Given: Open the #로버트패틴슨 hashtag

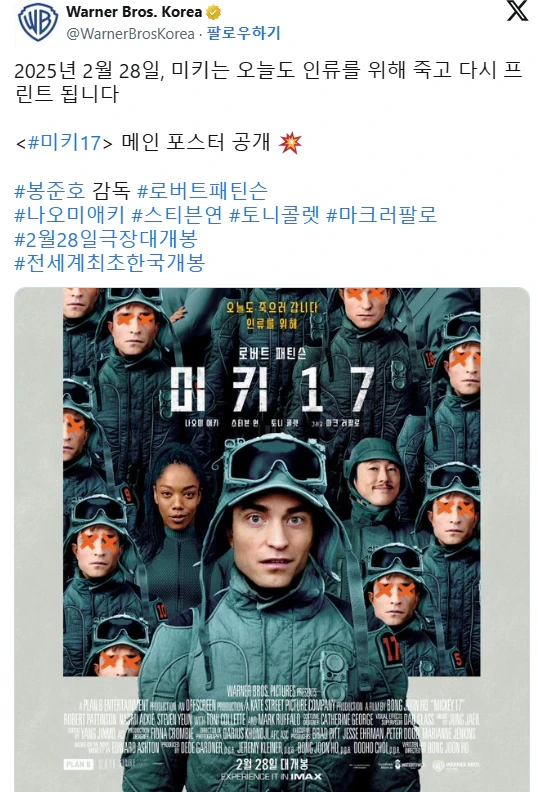Looking at the screenshot, I should tap(202, 190).
